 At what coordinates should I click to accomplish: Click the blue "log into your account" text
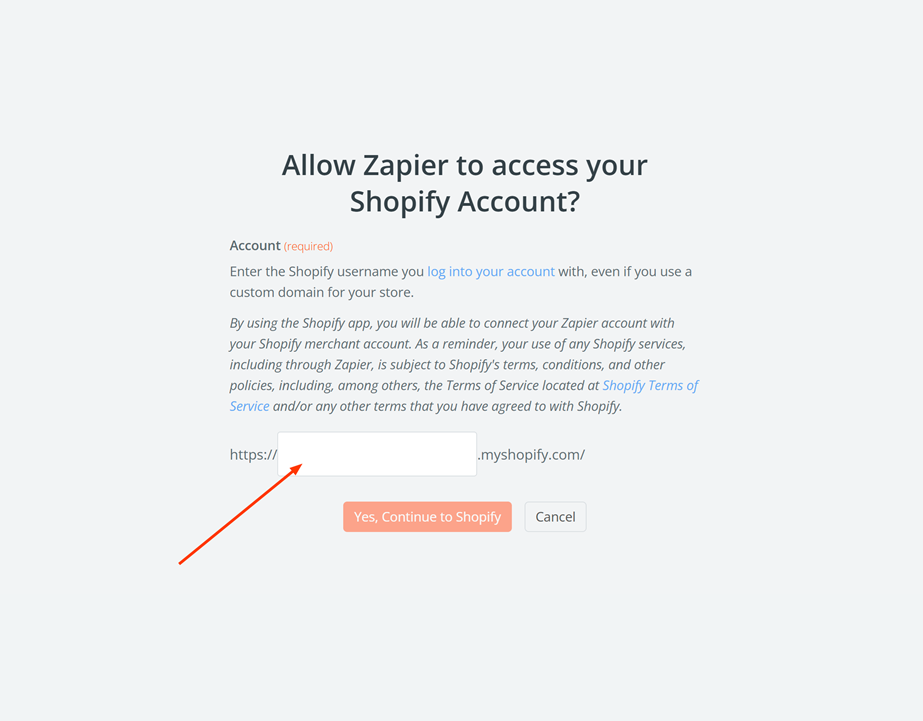pyautogui.click(x=491, y=271)
